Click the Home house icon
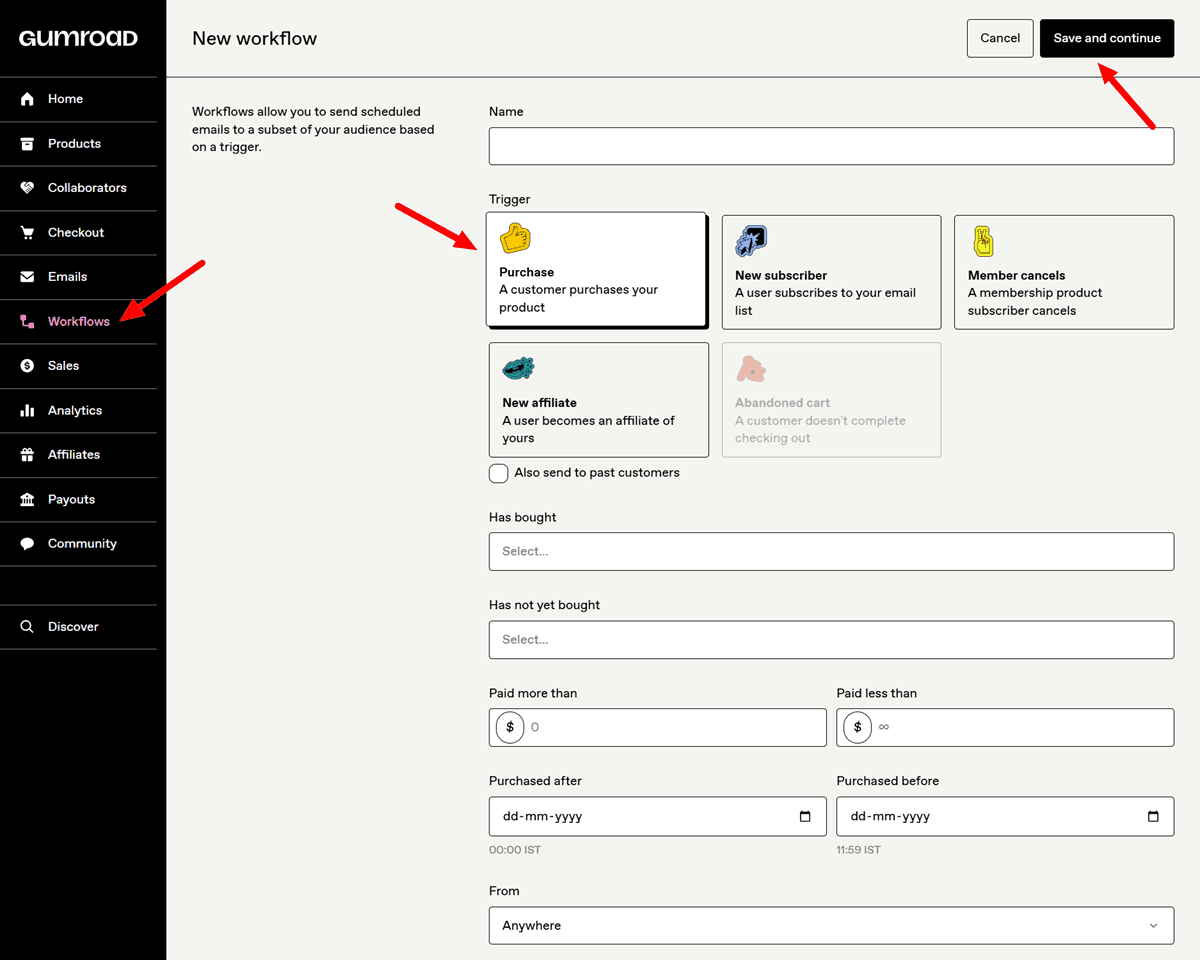The height and width of the screenshot is (960, 1200). click(x=27, y=99)
